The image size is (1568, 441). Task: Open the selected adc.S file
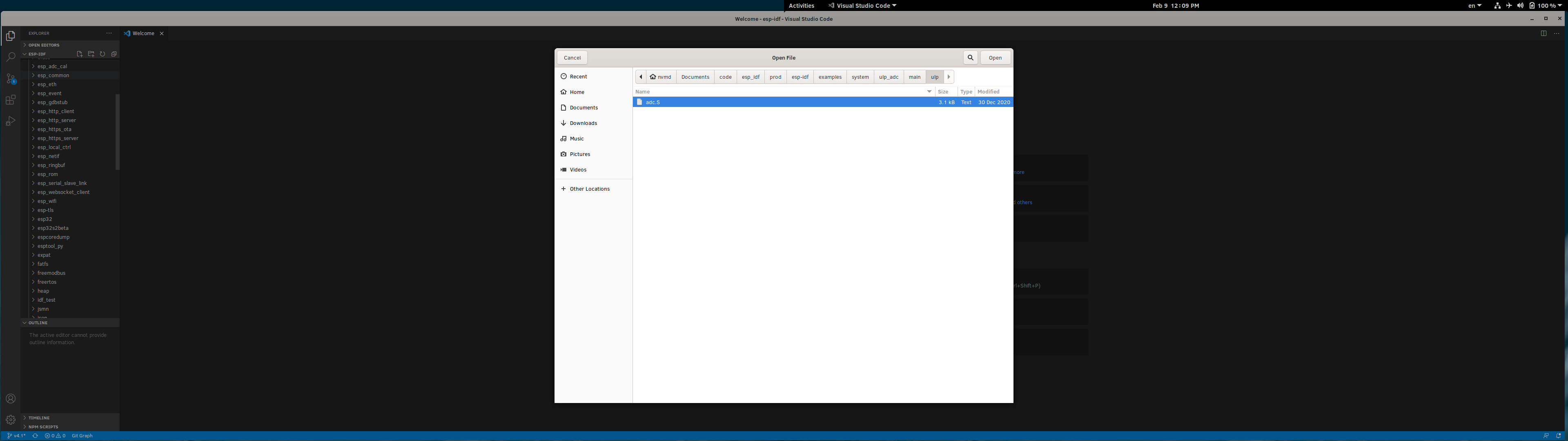coord(995,57)
